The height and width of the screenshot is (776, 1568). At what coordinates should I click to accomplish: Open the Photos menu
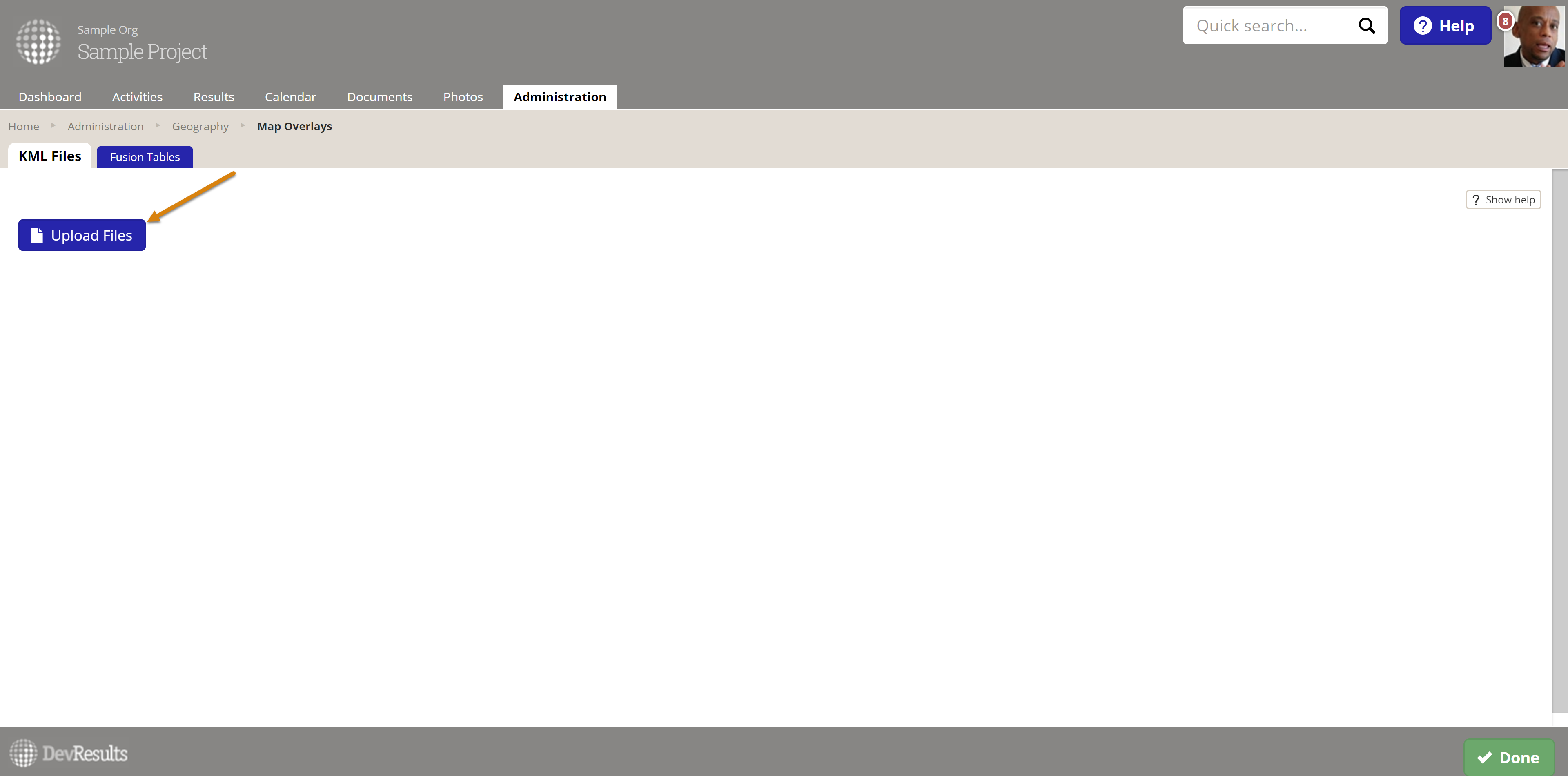coord(463,97)
